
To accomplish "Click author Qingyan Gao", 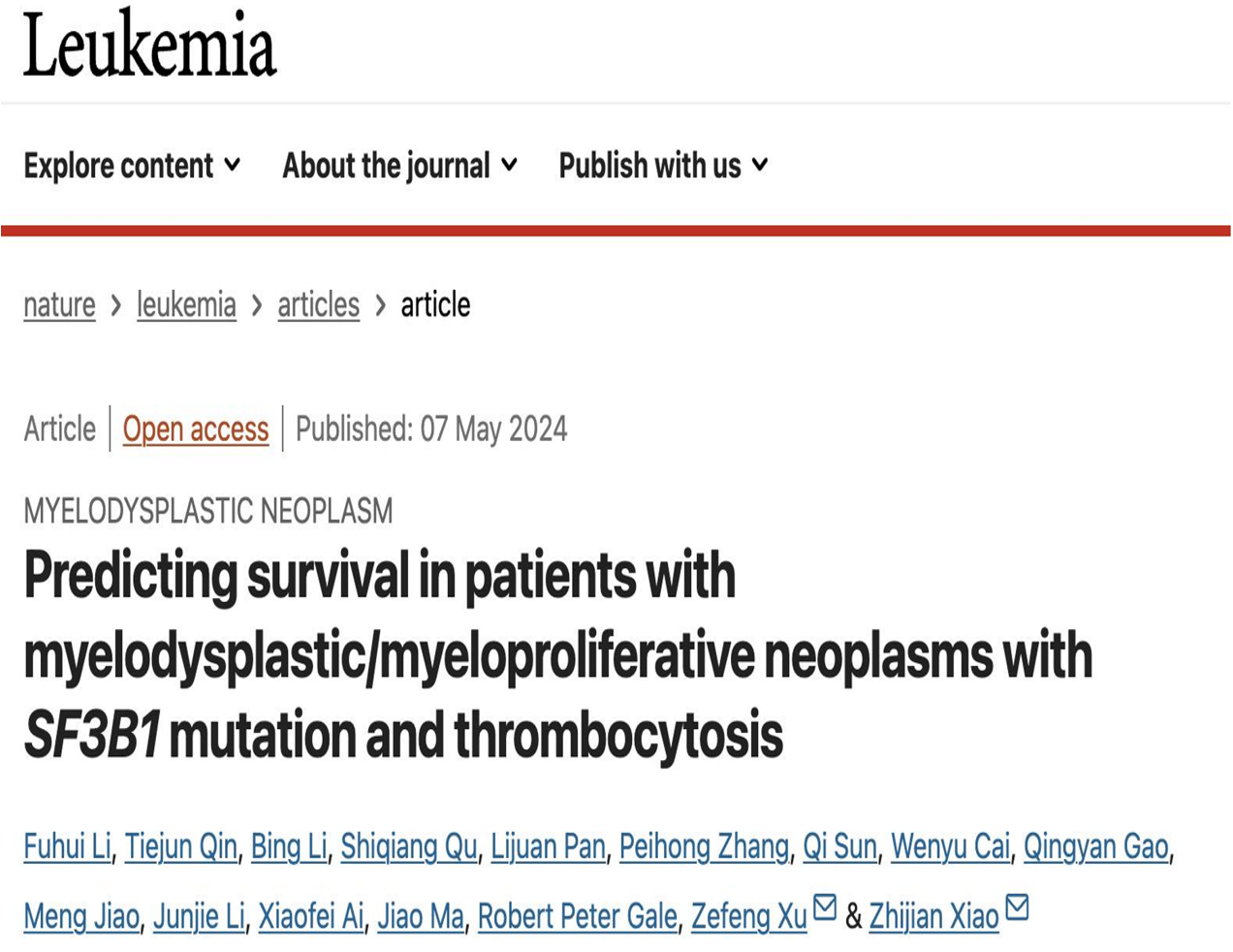I will tap(1095, 846).
